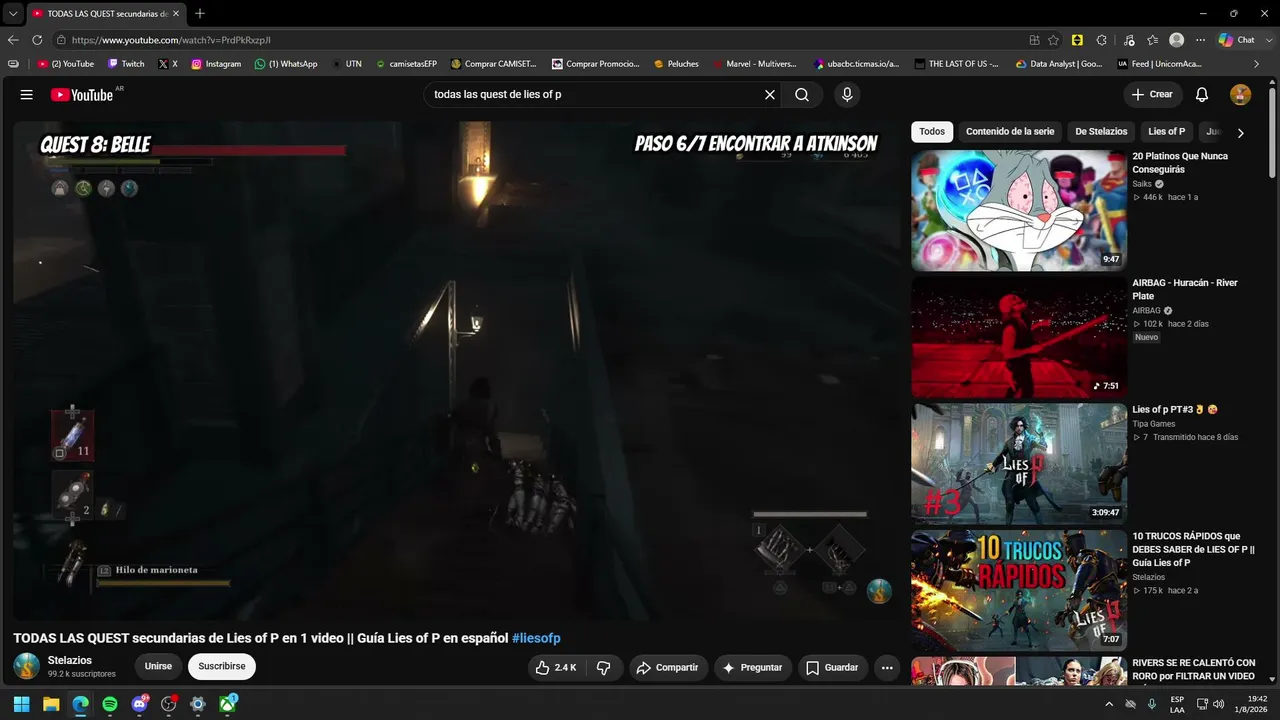This screenshot has height=720, width=1280.
Task: Open the 10 TRUCOS RÁPIDOS thumbnail
Action: coord(1019,590)
